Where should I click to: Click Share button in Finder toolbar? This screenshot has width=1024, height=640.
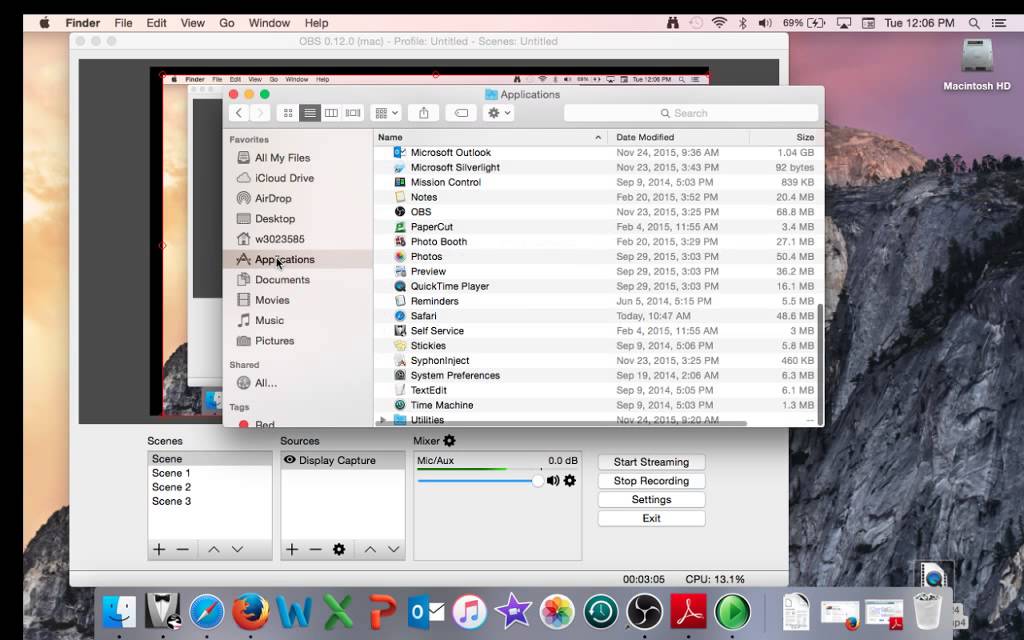coord(424,113)
